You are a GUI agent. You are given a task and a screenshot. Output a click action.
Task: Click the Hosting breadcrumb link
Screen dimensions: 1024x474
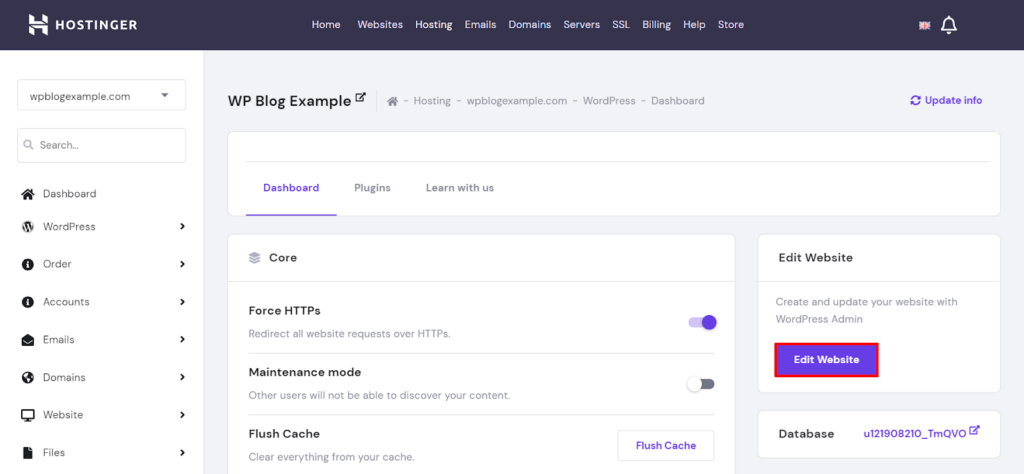432,101
